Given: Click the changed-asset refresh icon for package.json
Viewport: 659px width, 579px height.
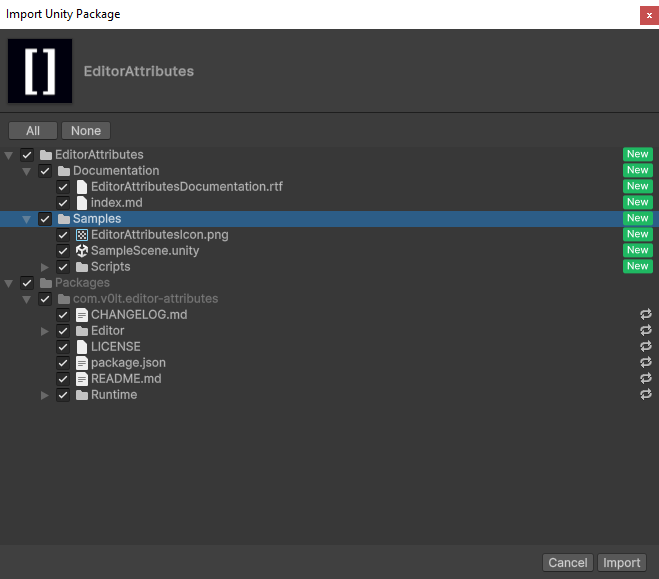Looking at the screenshot, I should 646,362.
